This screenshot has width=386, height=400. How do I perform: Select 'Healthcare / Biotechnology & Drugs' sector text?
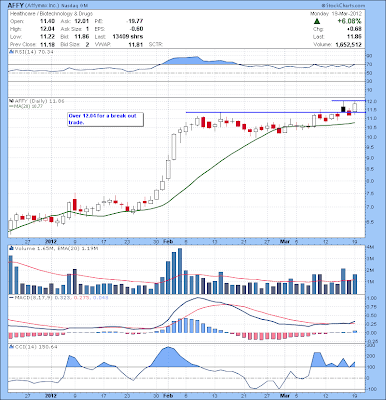[51, 14]
